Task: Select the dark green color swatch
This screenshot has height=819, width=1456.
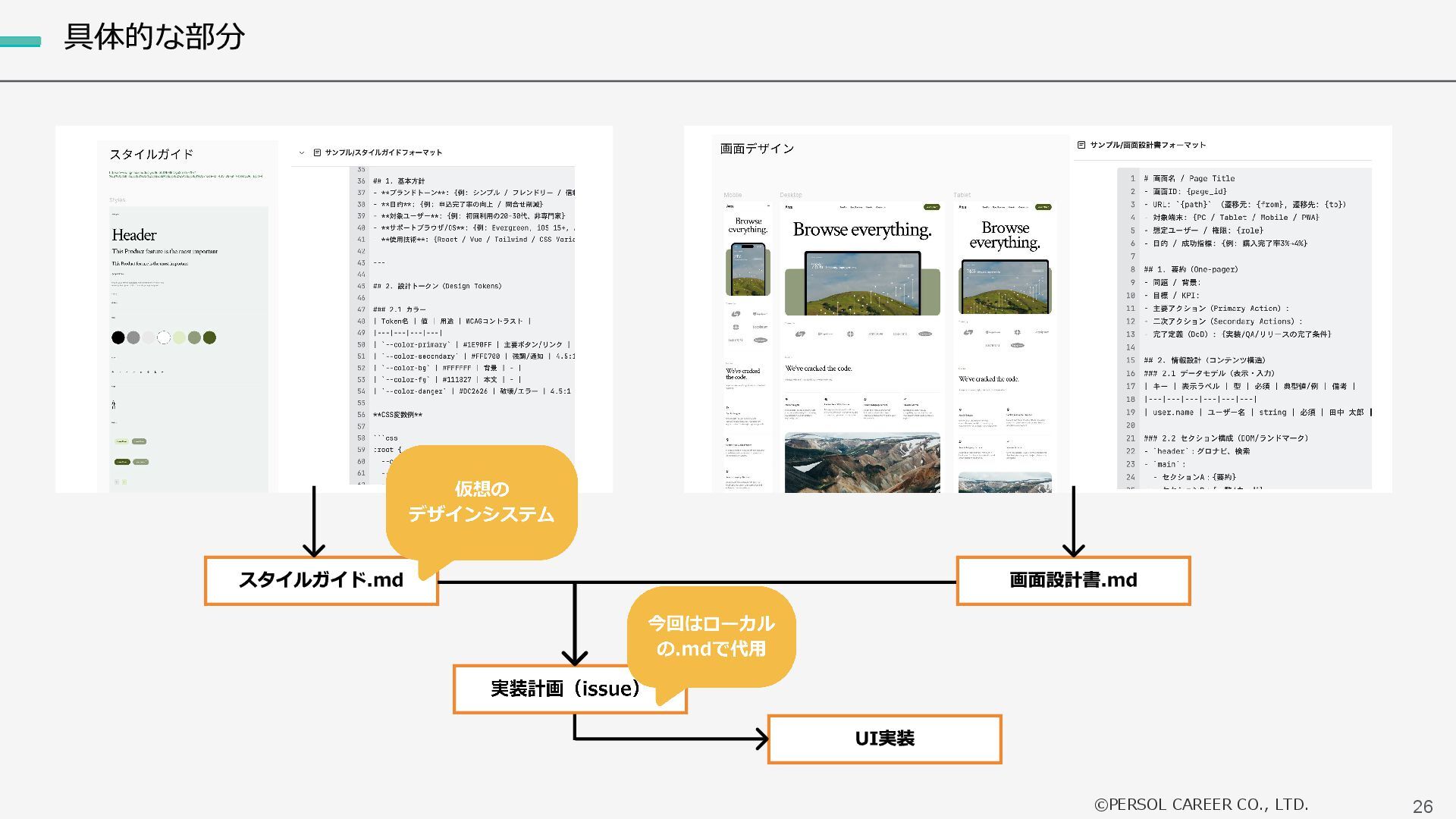Action: (209, 337)
